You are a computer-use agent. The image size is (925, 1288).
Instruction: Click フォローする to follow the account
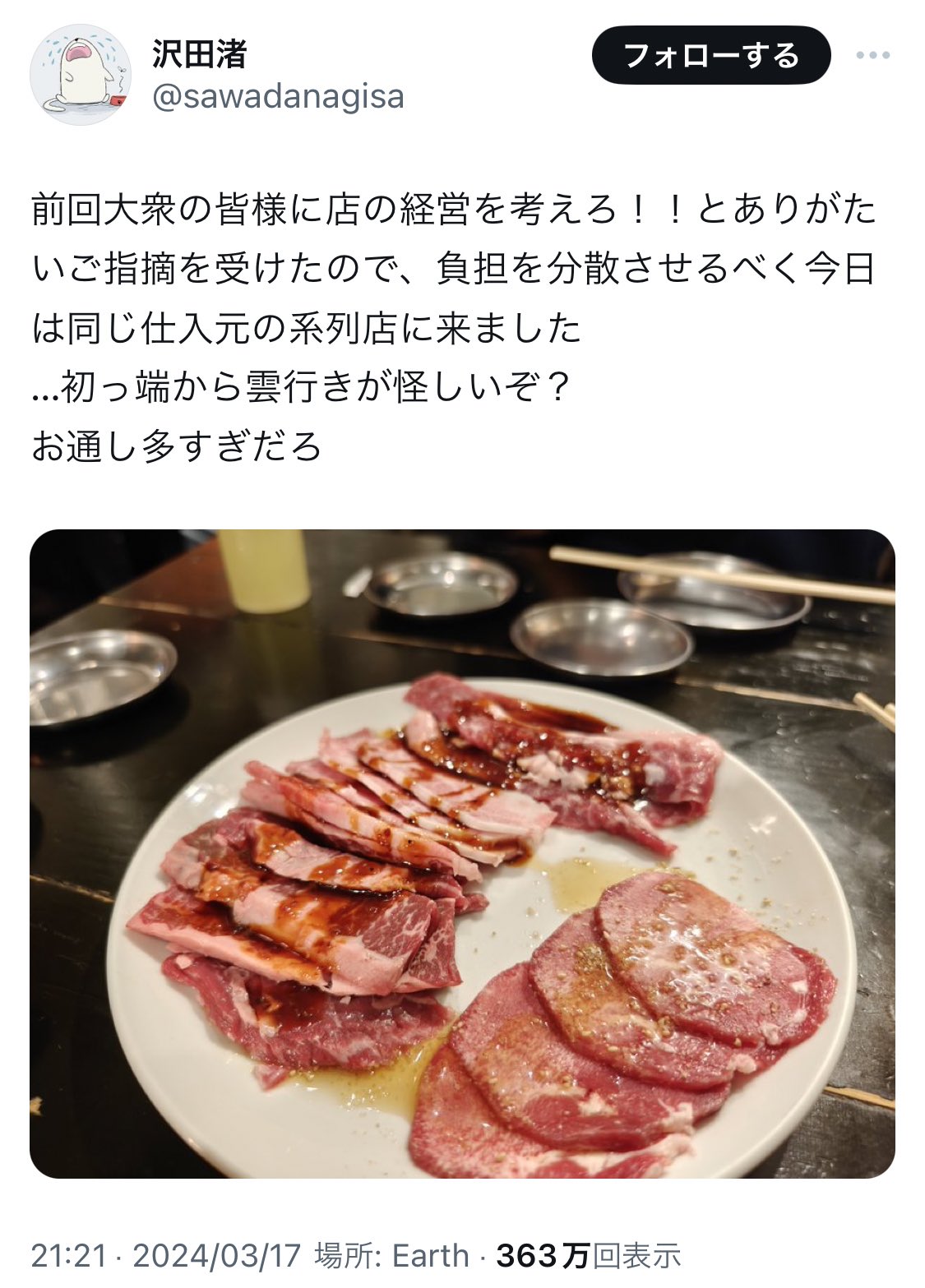[711, 55]
